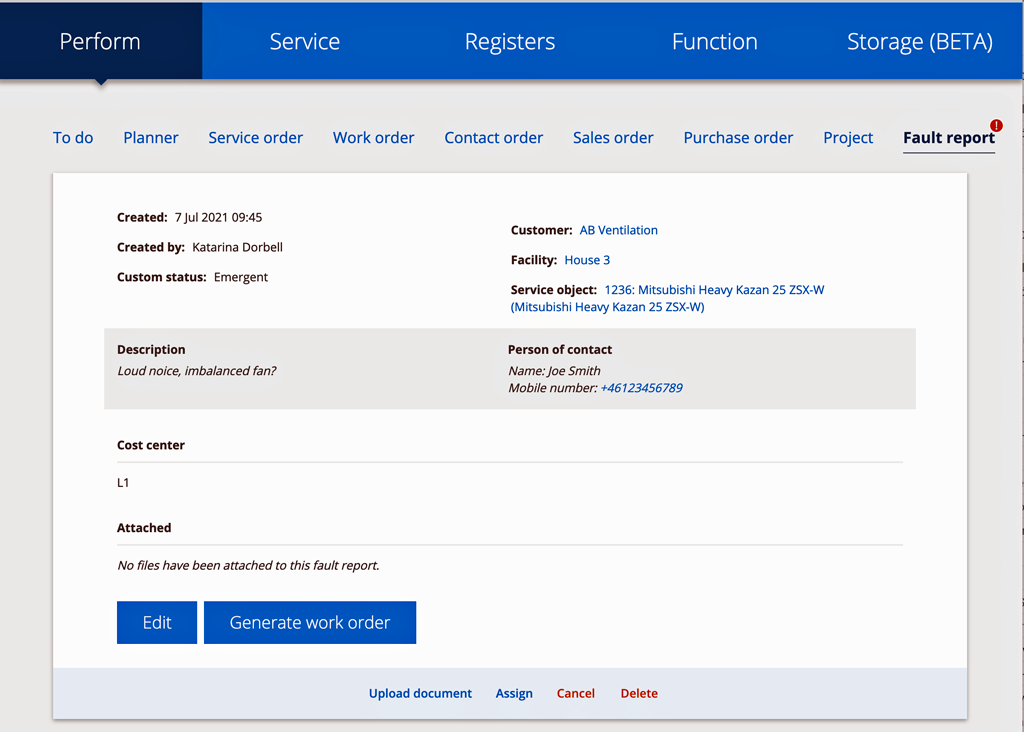Select the no files attached message
Screen dimensions: 1024x732
coord(248,565)
